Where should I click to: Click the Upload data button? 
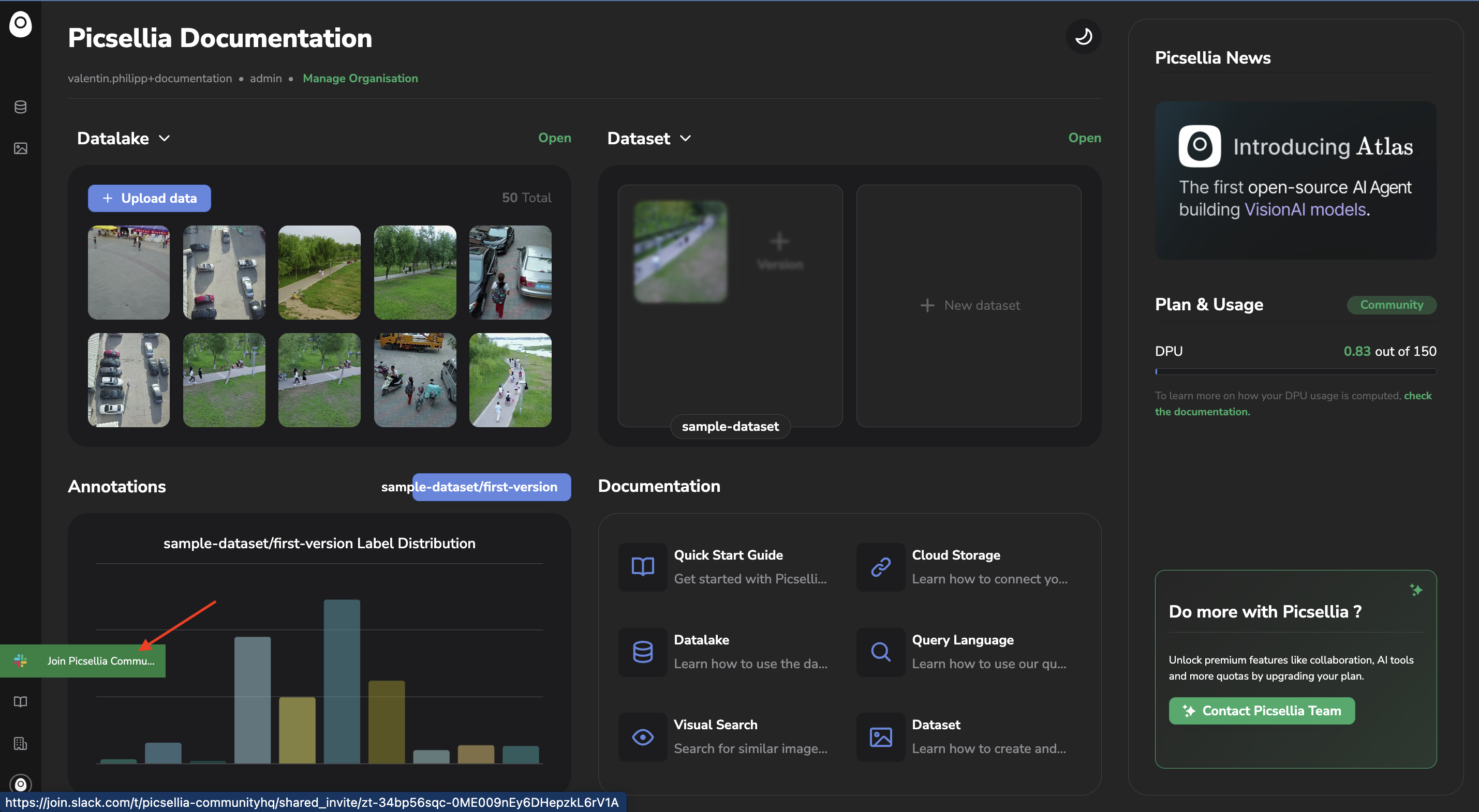point(149,198)
